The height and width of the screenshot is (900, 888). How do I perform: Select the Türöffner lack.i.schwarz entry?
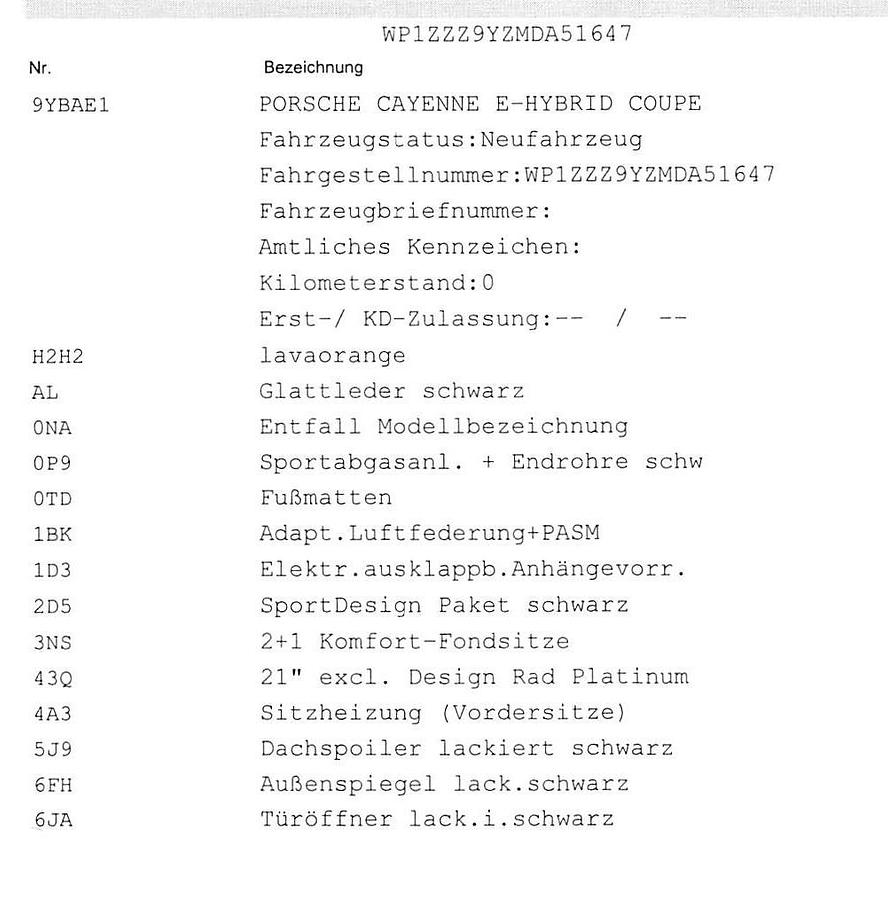436,820
